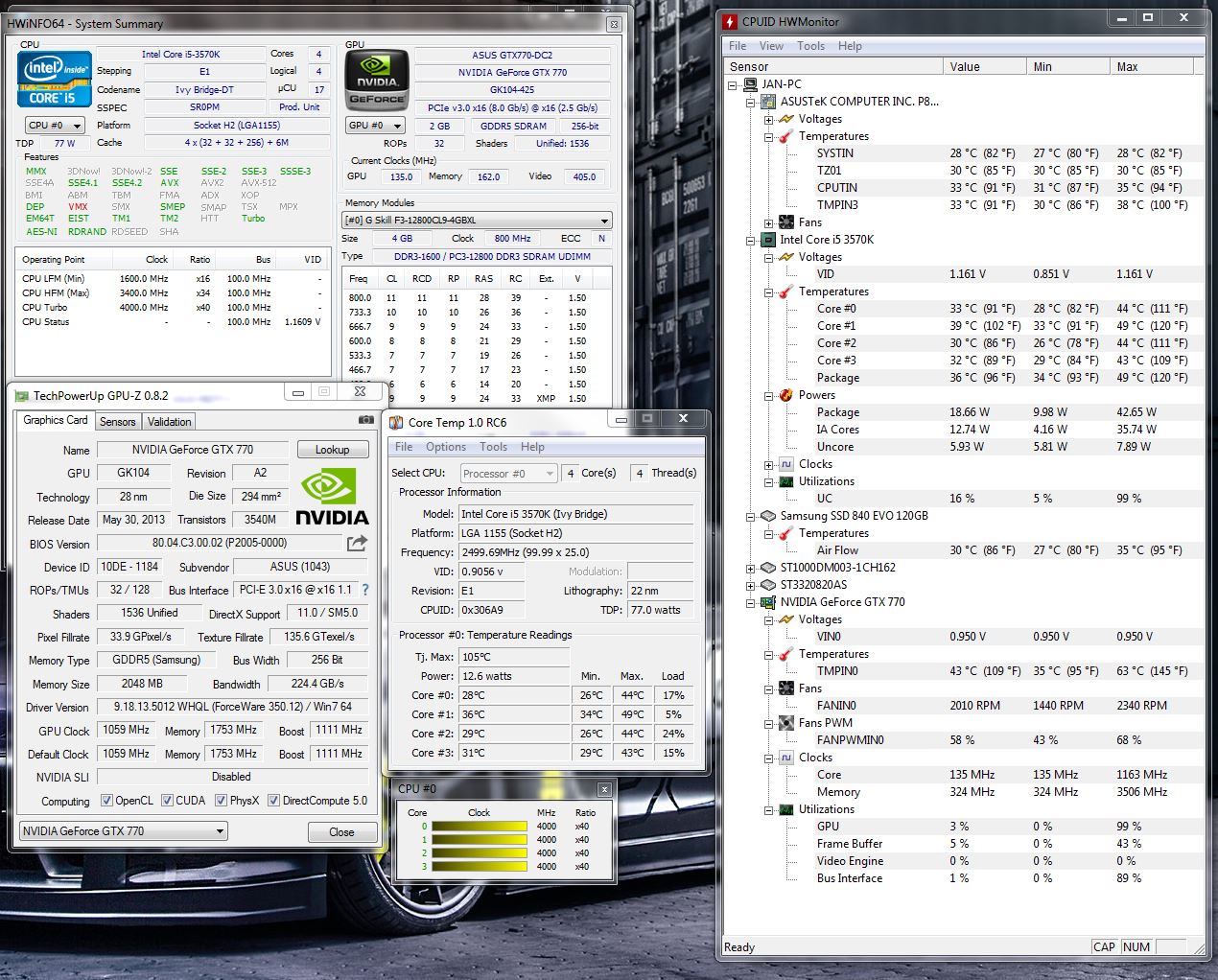Screen dimensions: 1218x980
Task: Click the NVIDIA GeForce GTX 770 card icon
Action: click(x=768, y=602)
